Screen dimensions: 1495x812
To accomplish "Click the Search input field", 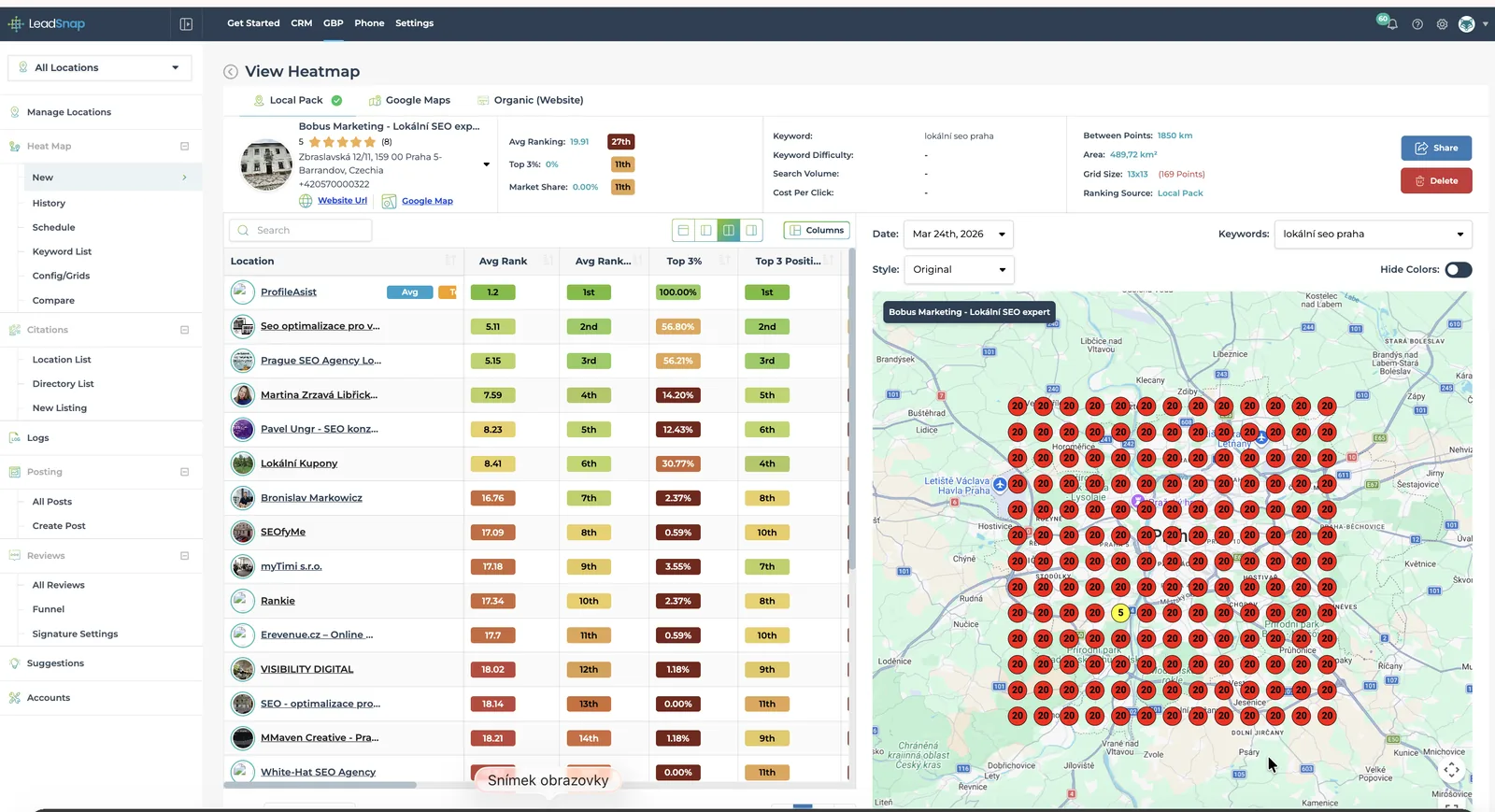I will (300, 230).
